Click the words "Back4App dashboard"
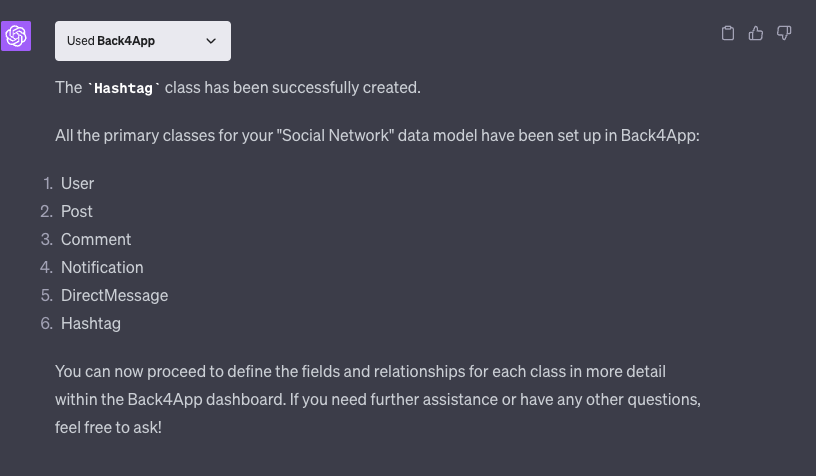This screenshot has width=816, height=476. 206,400
